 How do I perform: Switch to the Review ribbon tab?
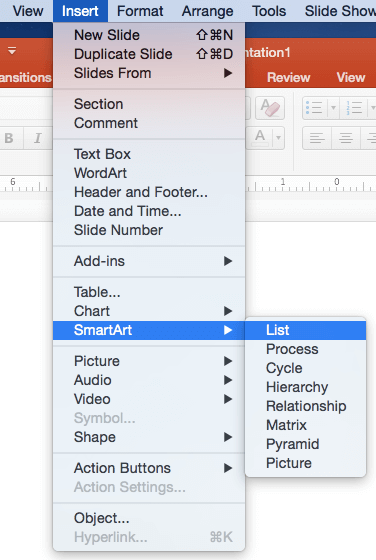pos(289,78)
